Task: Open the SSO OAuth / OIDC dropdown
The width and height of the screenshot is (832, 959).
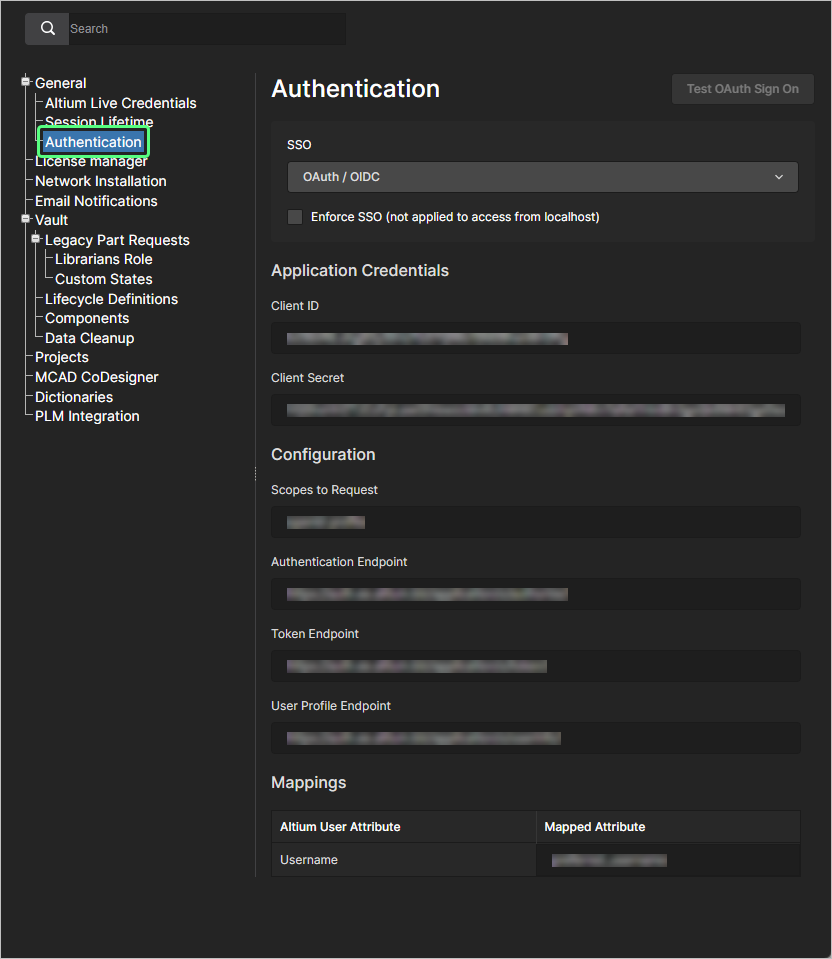Action: (543, 177)
